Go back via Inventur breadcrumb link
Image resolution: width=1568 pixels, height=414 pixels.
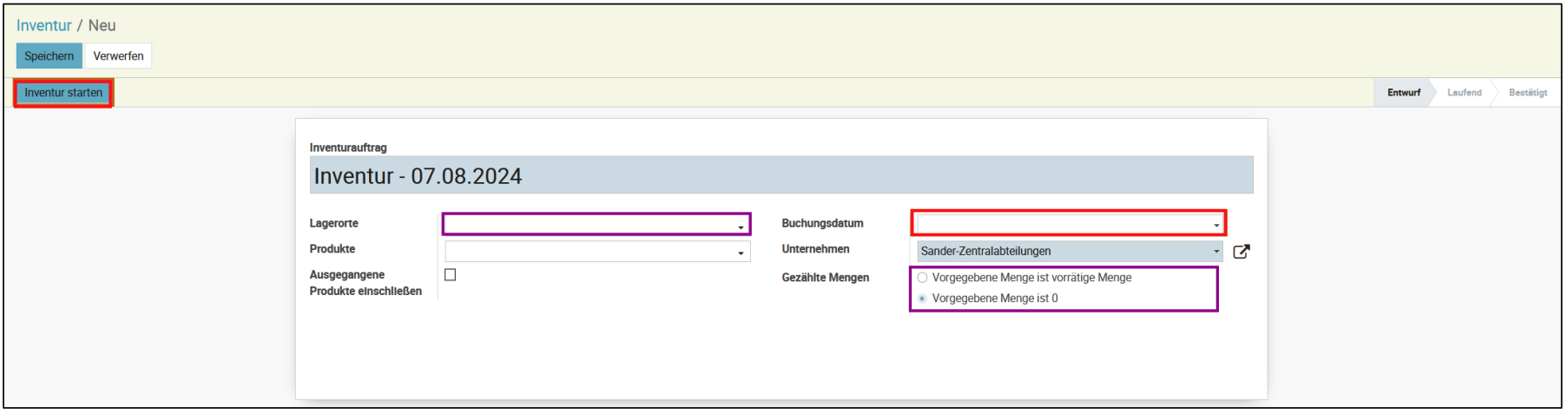(43, 26)
